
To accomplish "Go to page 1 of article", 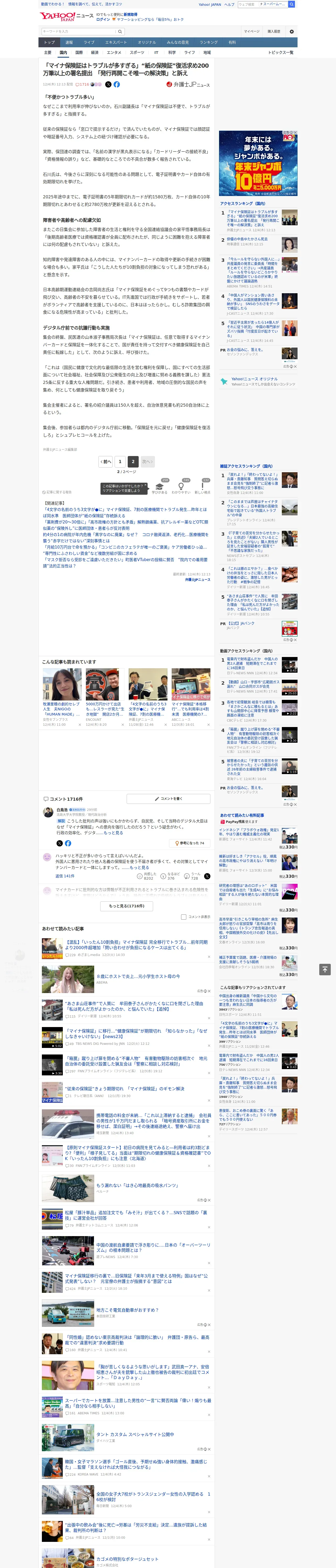I will click(x=120, y=462).
